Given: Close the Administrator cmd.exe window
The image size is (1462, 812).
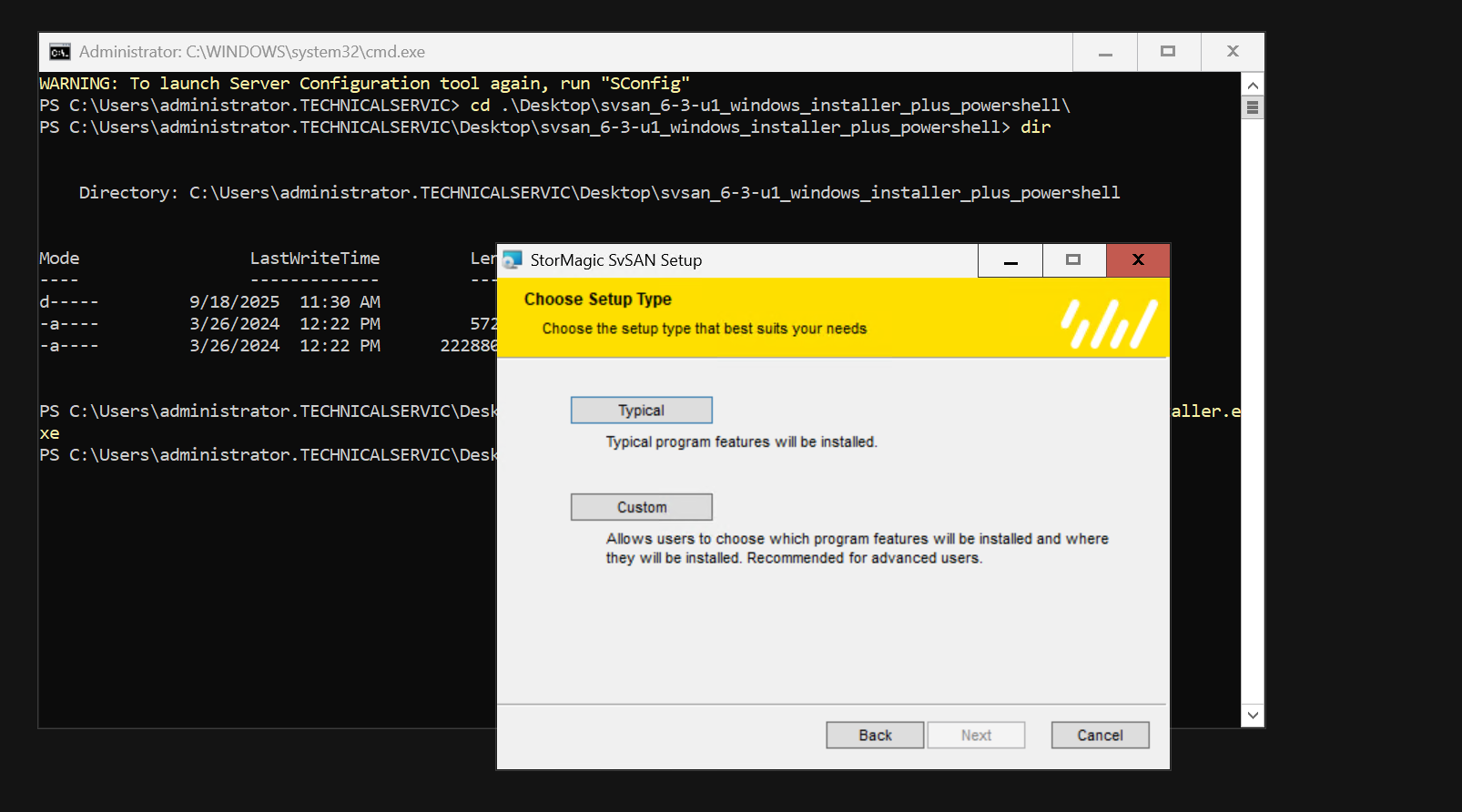Looking at the screenshot, I should 1233,52.
